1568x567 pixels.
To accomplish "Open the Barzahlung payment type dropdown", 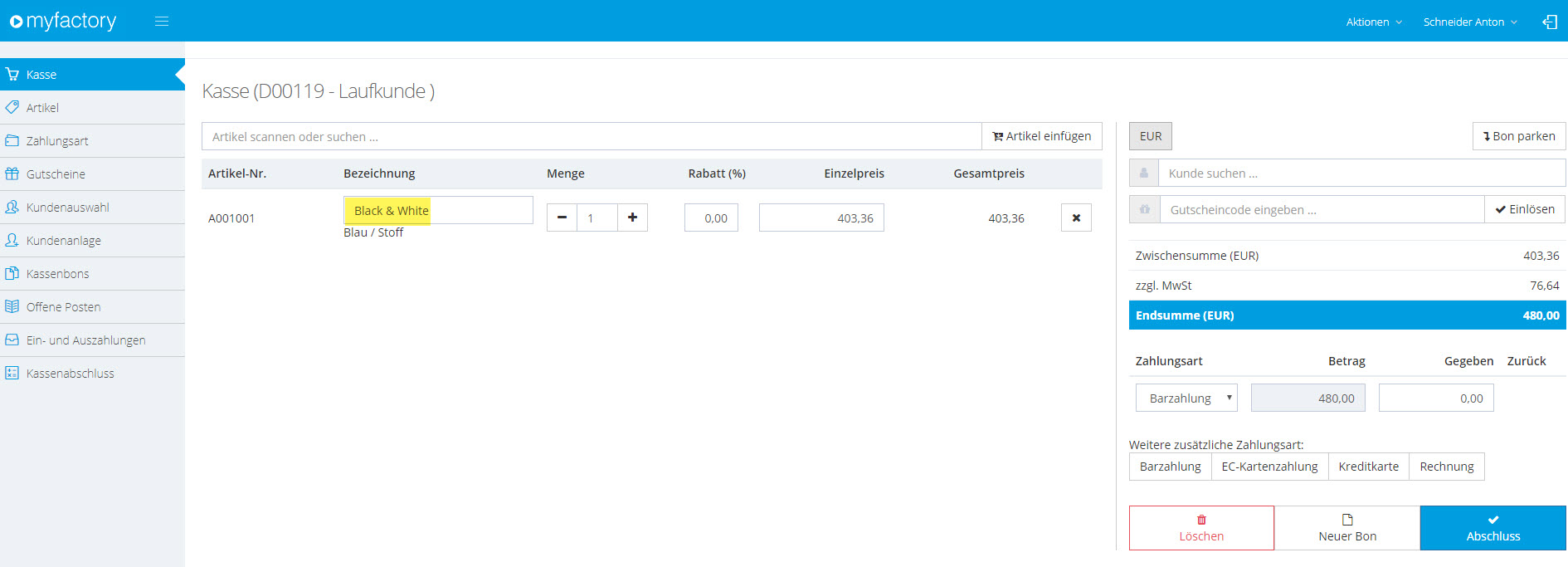I will coord(1186,398).
